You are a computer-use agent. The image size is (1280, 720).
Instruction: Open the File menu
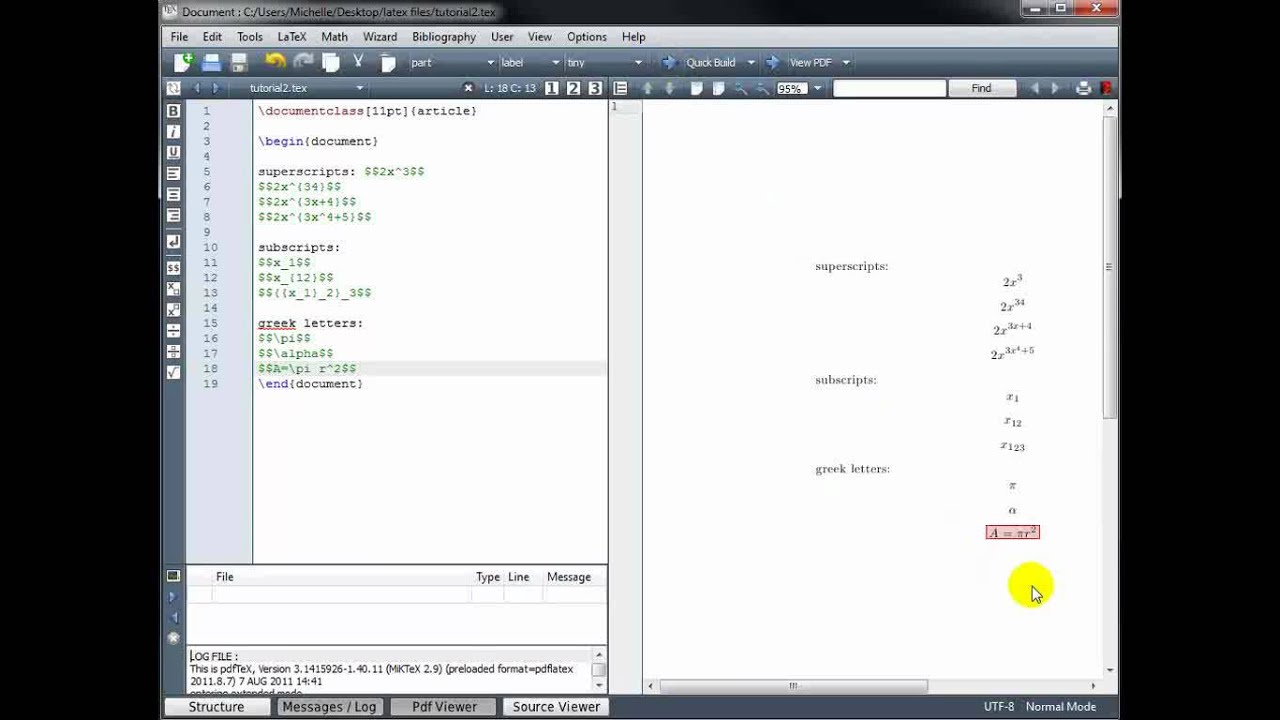pos(179,36)
